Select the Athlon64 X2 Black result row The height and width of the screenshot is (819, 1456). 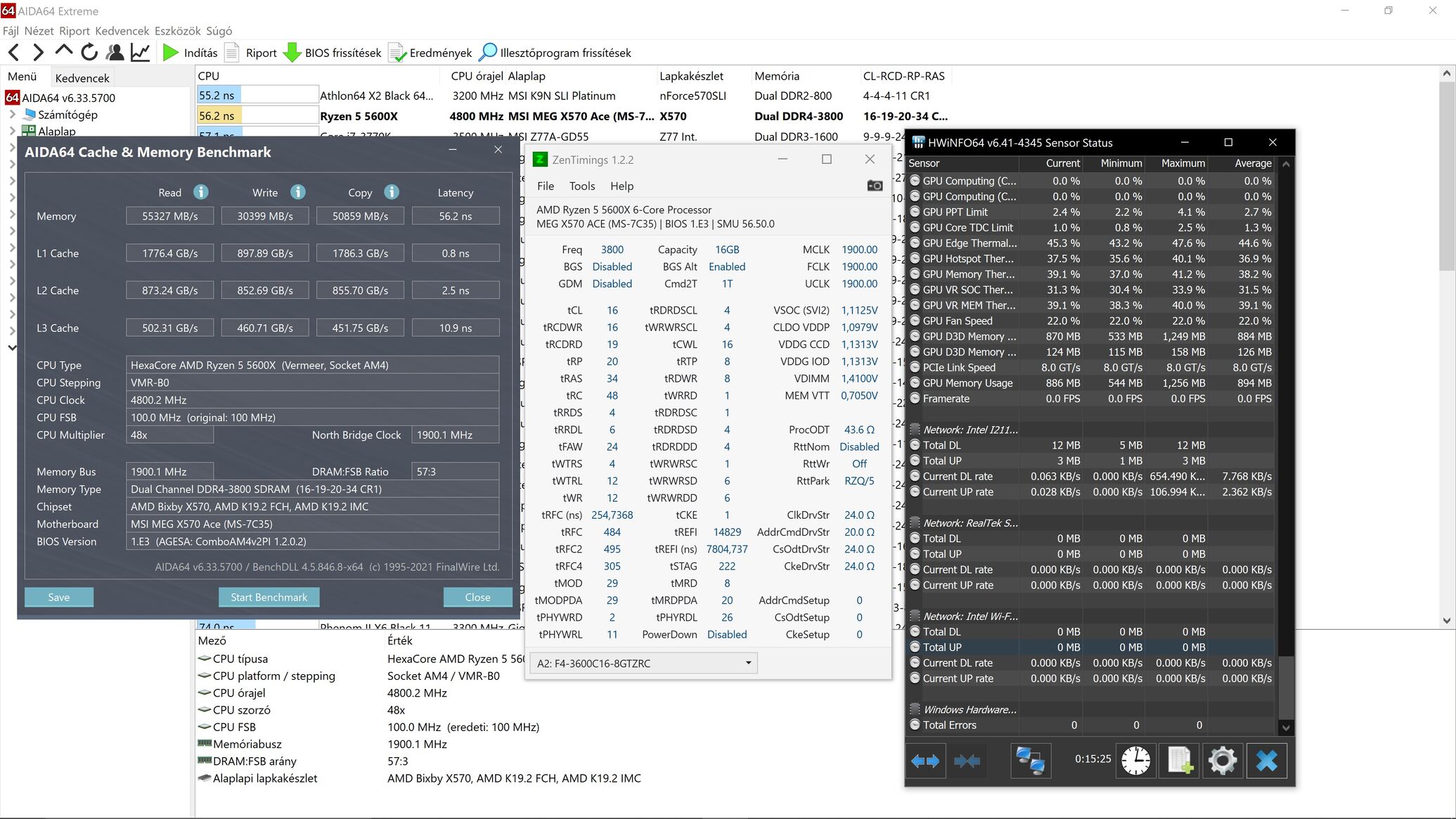(x=572, y=96)
